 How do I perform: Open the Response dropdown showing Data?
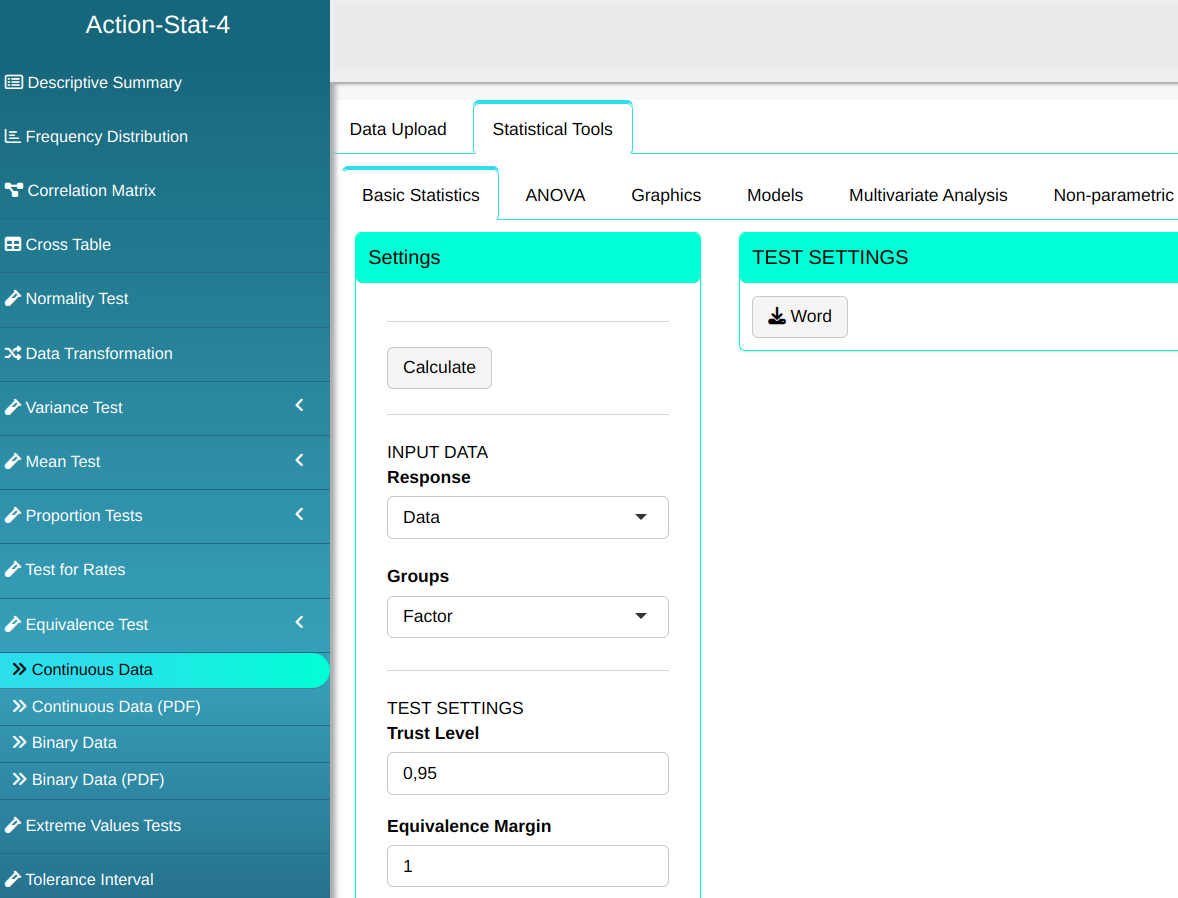tap(527, 518)
